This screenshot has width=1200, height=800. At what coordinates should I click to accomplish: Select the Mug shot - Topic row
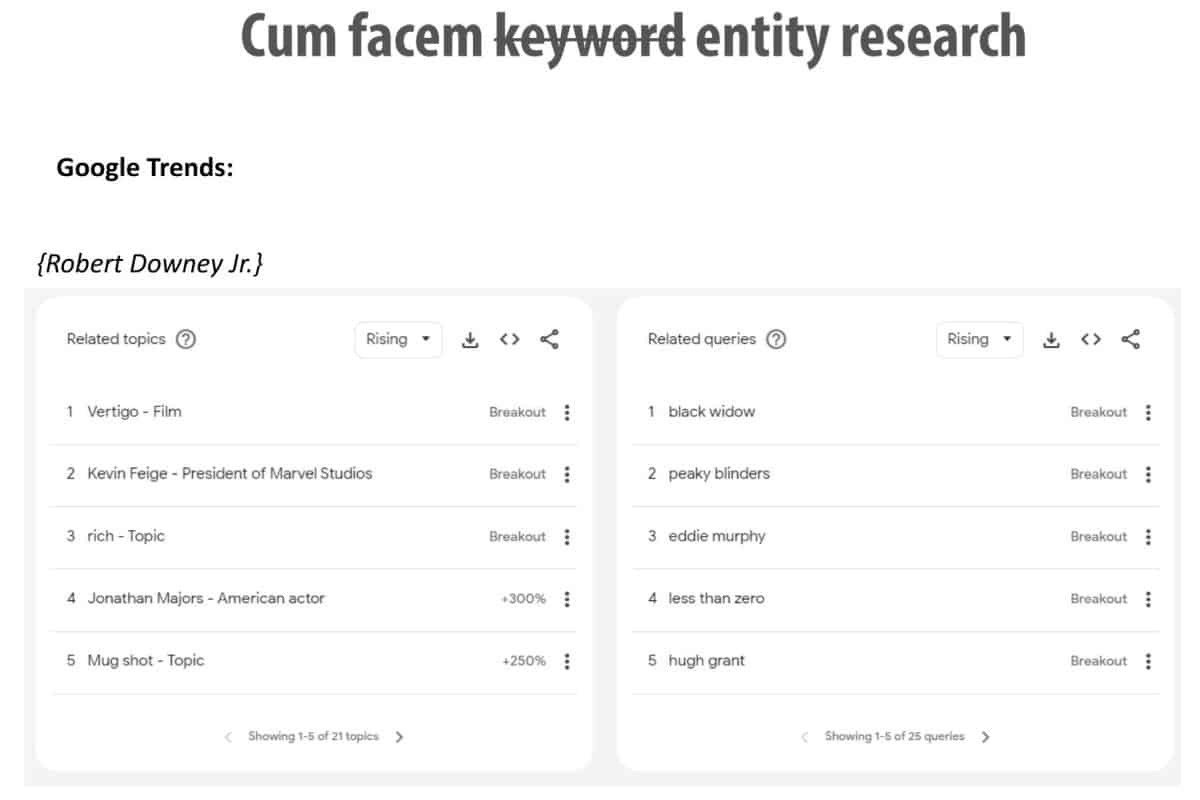[x=145, y=661]
